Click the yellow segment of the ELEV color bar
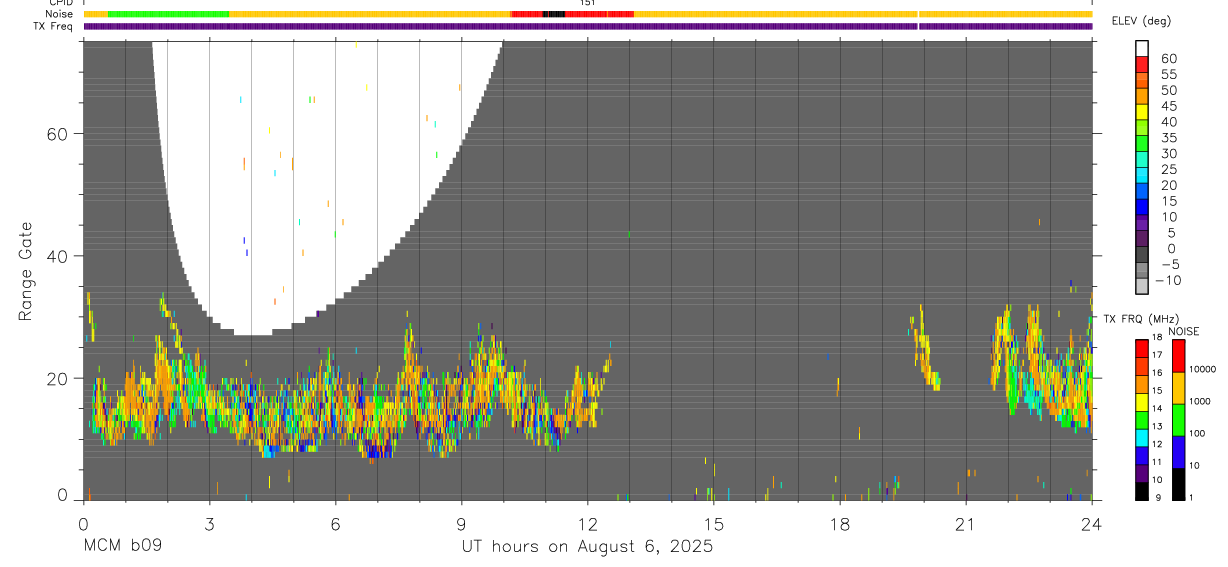1228x567 pixels. click(1142, 113)
